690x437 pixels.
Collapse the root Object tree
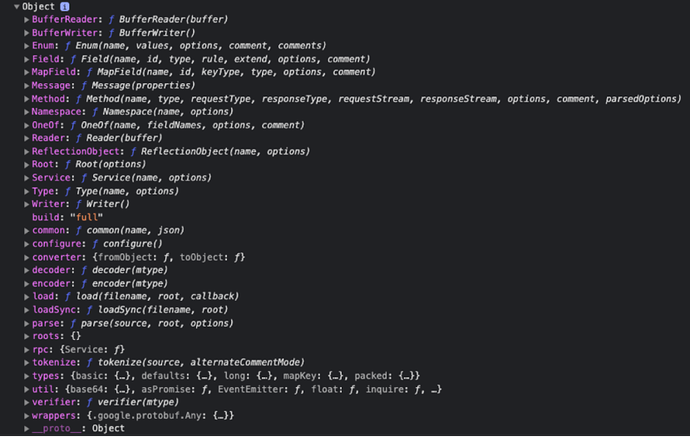[x=16, y=7]
